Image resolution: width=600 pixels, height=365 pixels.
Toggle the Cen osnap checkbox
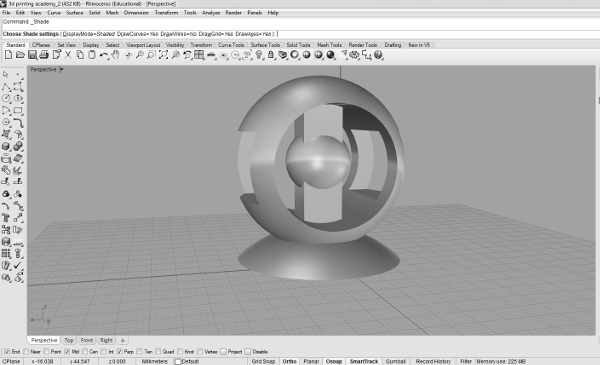click(85, 352)
